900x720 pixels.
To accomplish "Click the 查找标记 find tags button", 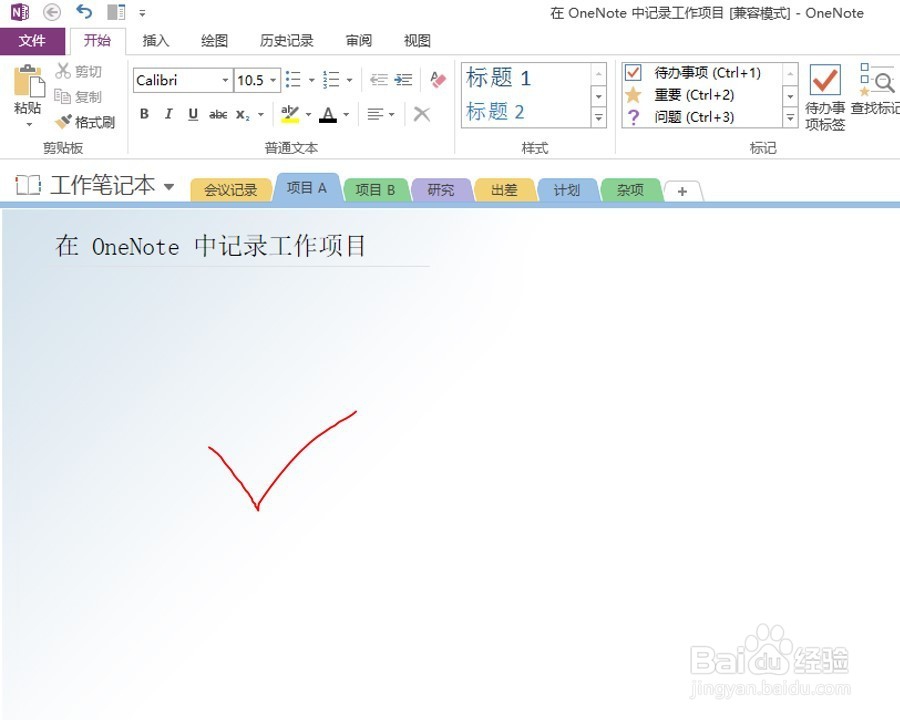I will [x=875, y=89].
